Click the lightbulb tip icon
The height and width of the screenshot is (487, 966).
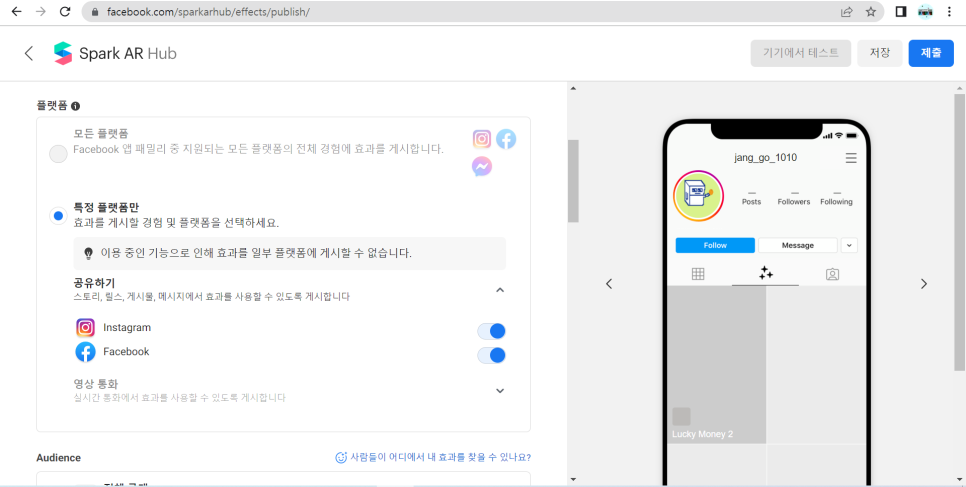pos(88,253)
